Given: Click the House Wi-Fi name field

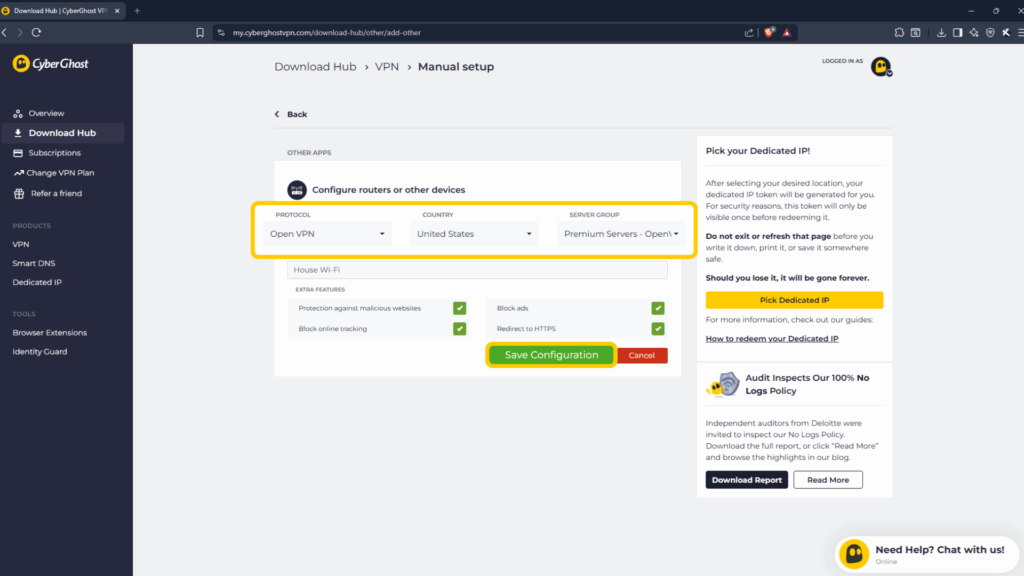Looking at the screenshot, I should [x=477, y=270].
